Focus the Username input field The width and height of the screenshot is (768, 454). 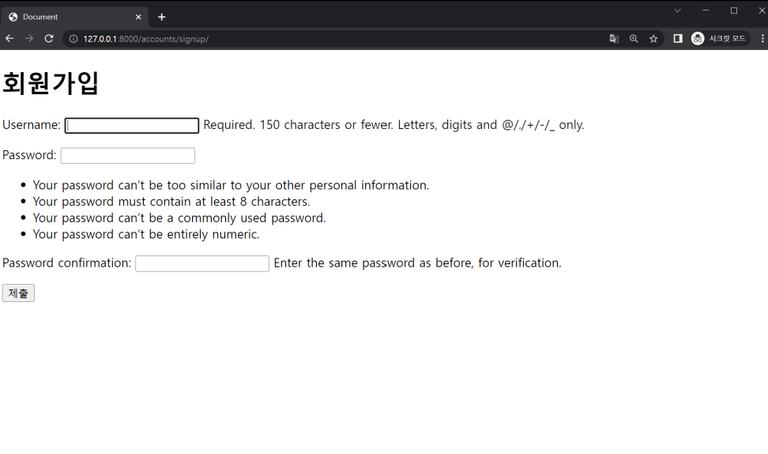coord(132,125)
